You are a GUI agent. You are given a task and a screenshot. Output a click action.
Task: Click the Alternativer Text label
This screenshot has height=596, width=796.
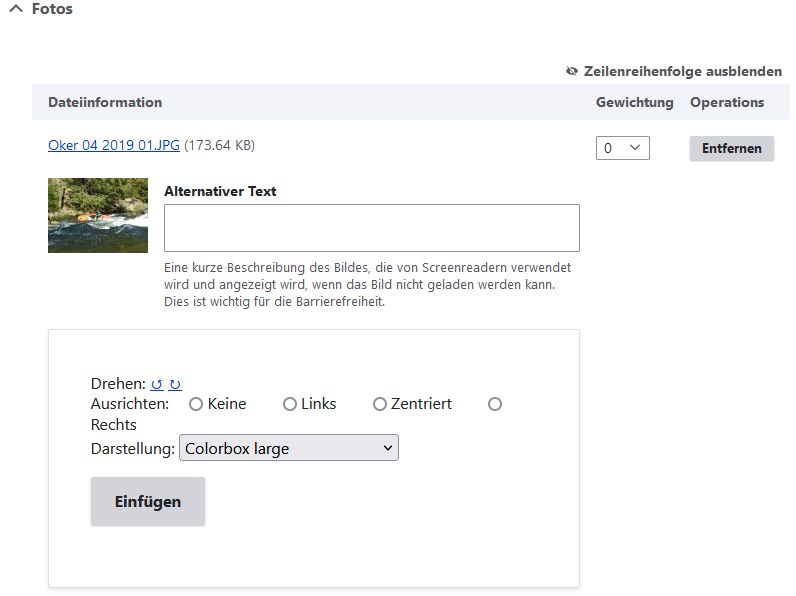pyautogui.click(x=220, y=191)
